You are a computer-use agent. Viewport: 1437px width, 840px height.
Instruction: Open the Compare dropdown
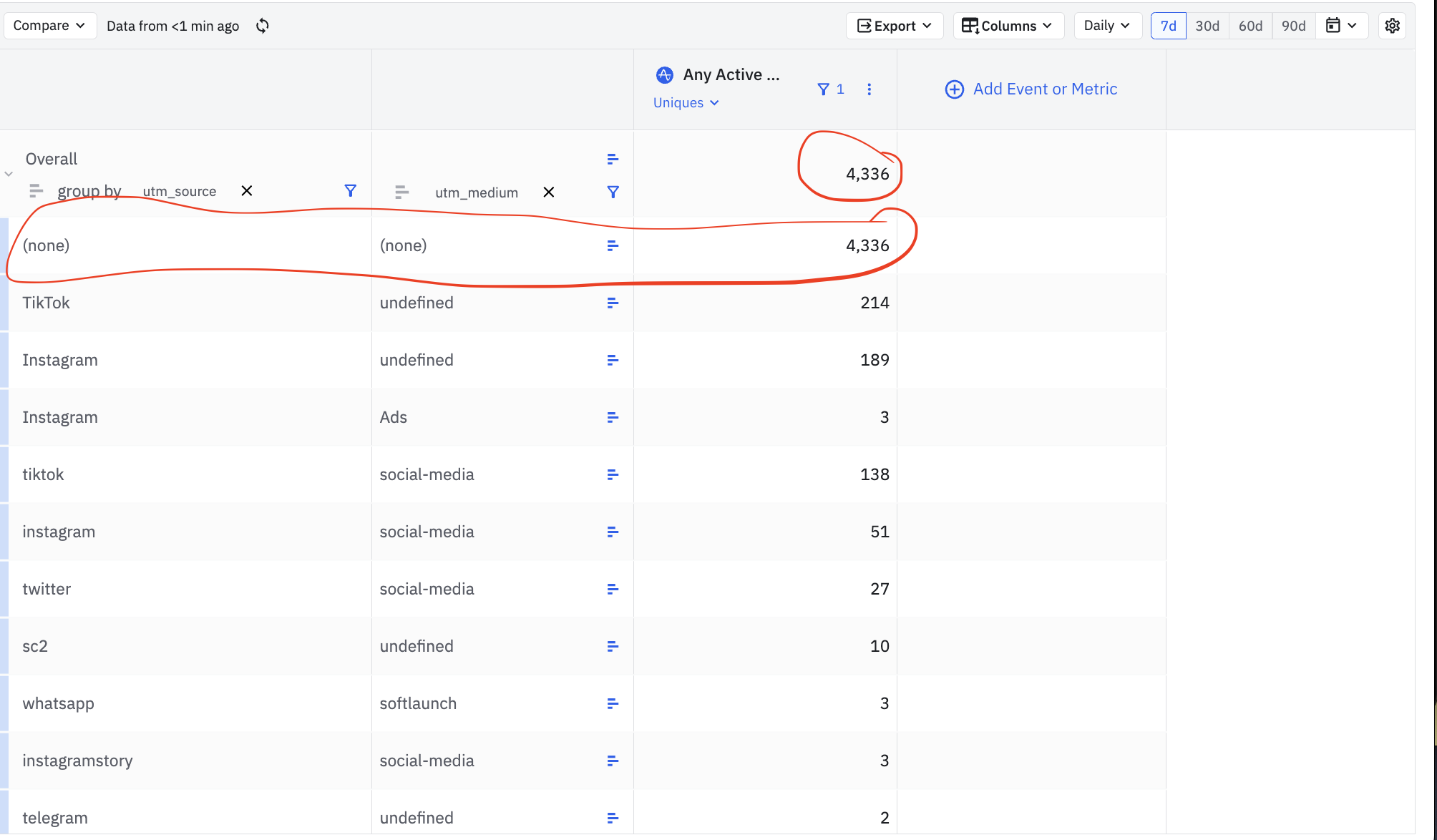point(49,26)
